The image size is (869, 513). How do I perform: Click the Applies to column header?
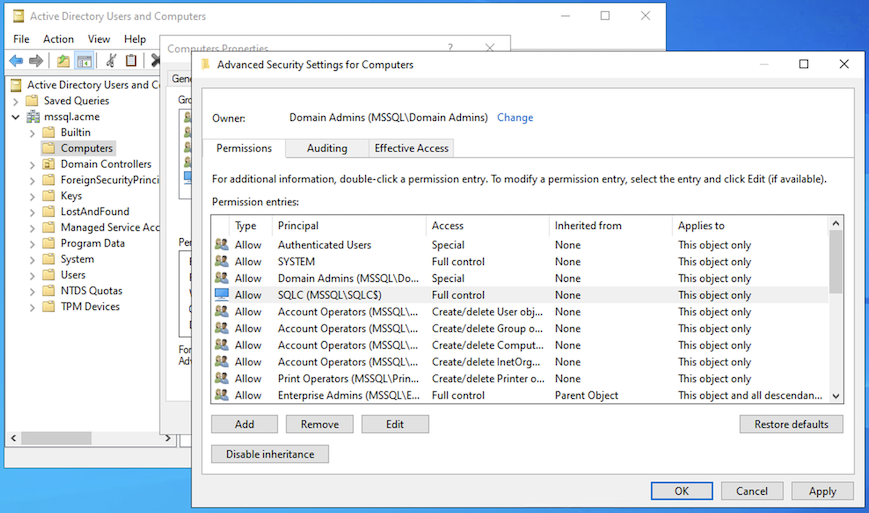coord(750,225)
